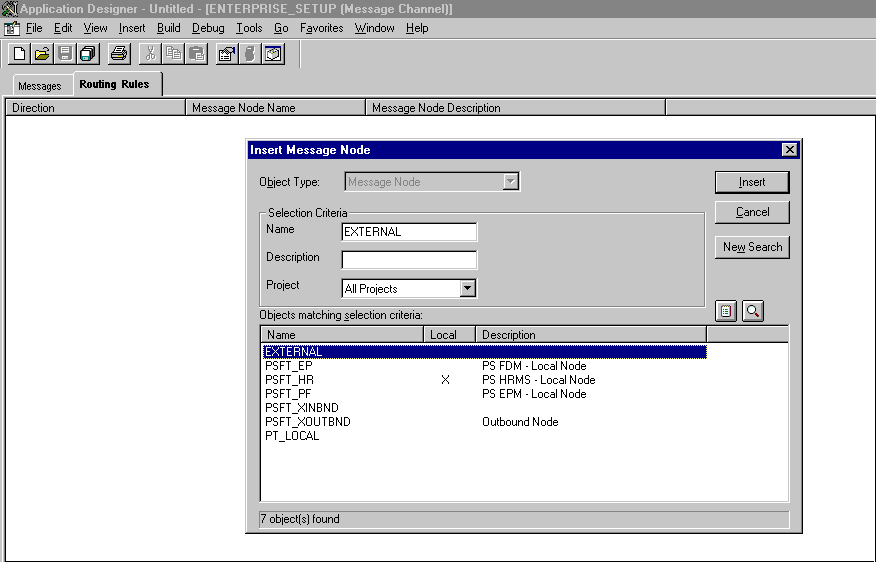Viewport: 876px width, 562px height.
Task: Open the Favorites menu
Action: pos(322,28)
